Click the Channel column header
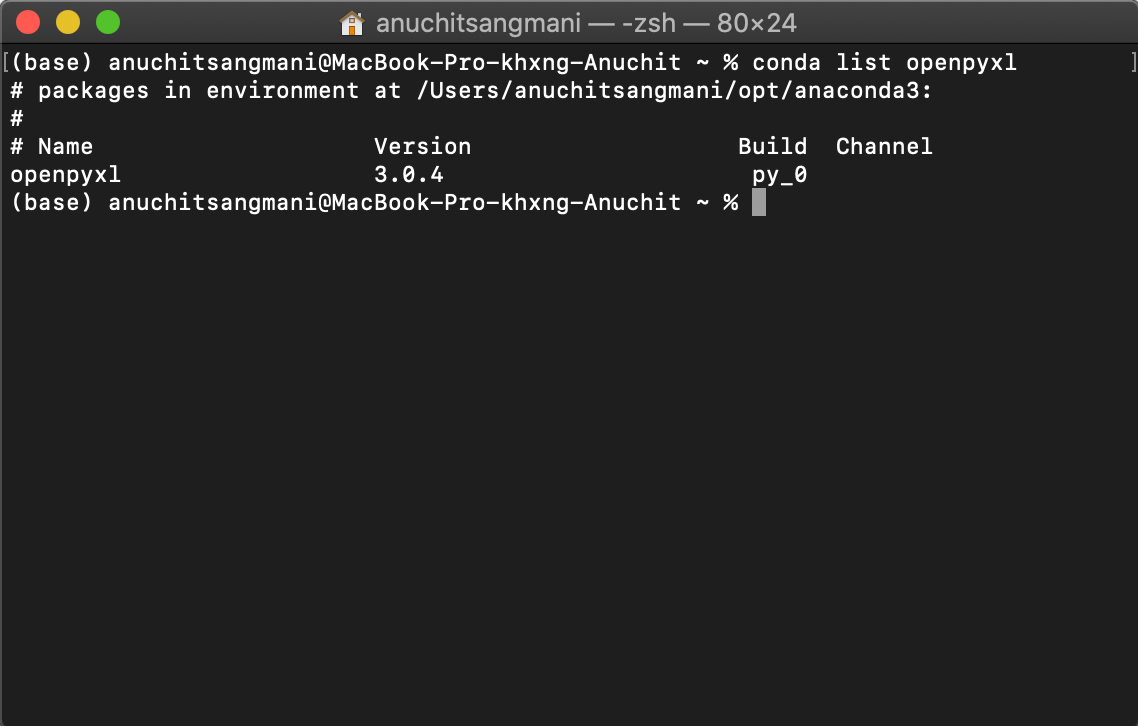This screenshot has width=1138, height=726. (884, 146)
